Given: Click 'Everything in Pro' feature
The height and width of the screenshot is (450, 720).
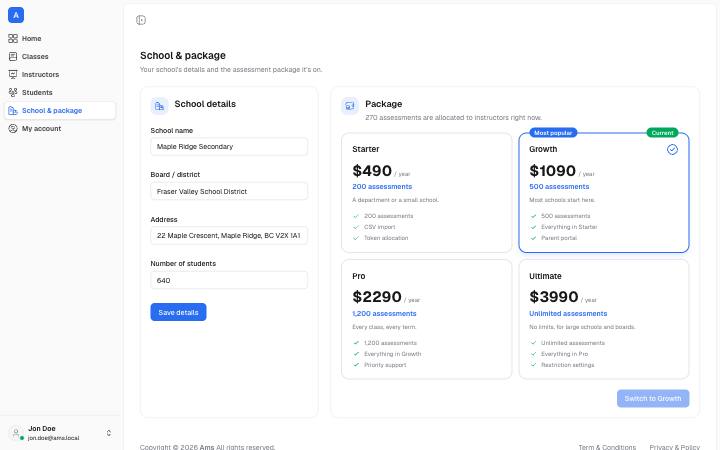Looking at the screenshot, I should pyautogui.click(x=564, y=354).
